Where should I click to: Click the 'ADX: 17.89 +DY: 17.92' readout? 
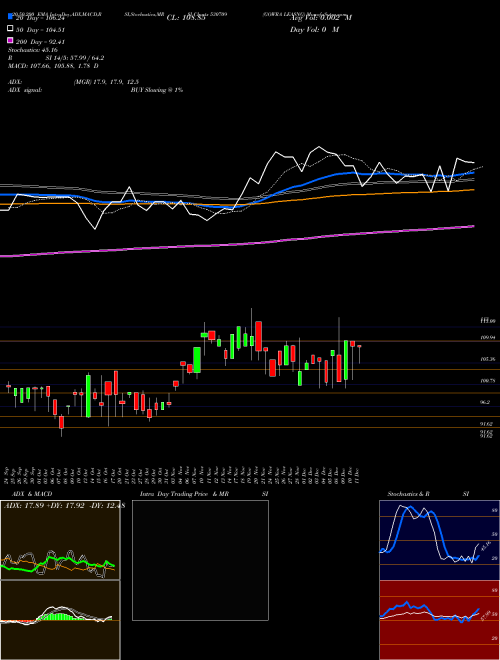pyautogui.click(x=46, y=506)
